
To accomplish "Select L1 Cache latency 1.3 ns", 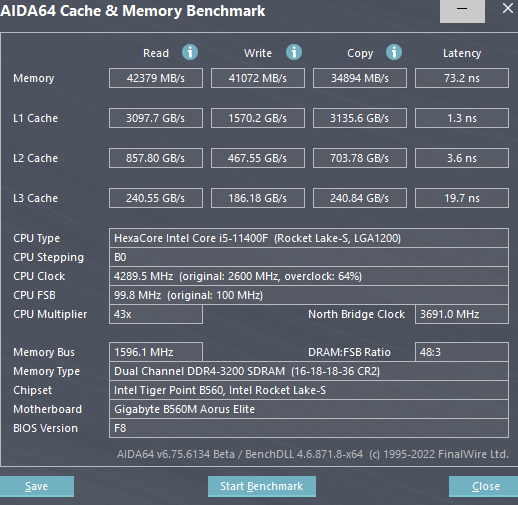I will coord(462,118).
